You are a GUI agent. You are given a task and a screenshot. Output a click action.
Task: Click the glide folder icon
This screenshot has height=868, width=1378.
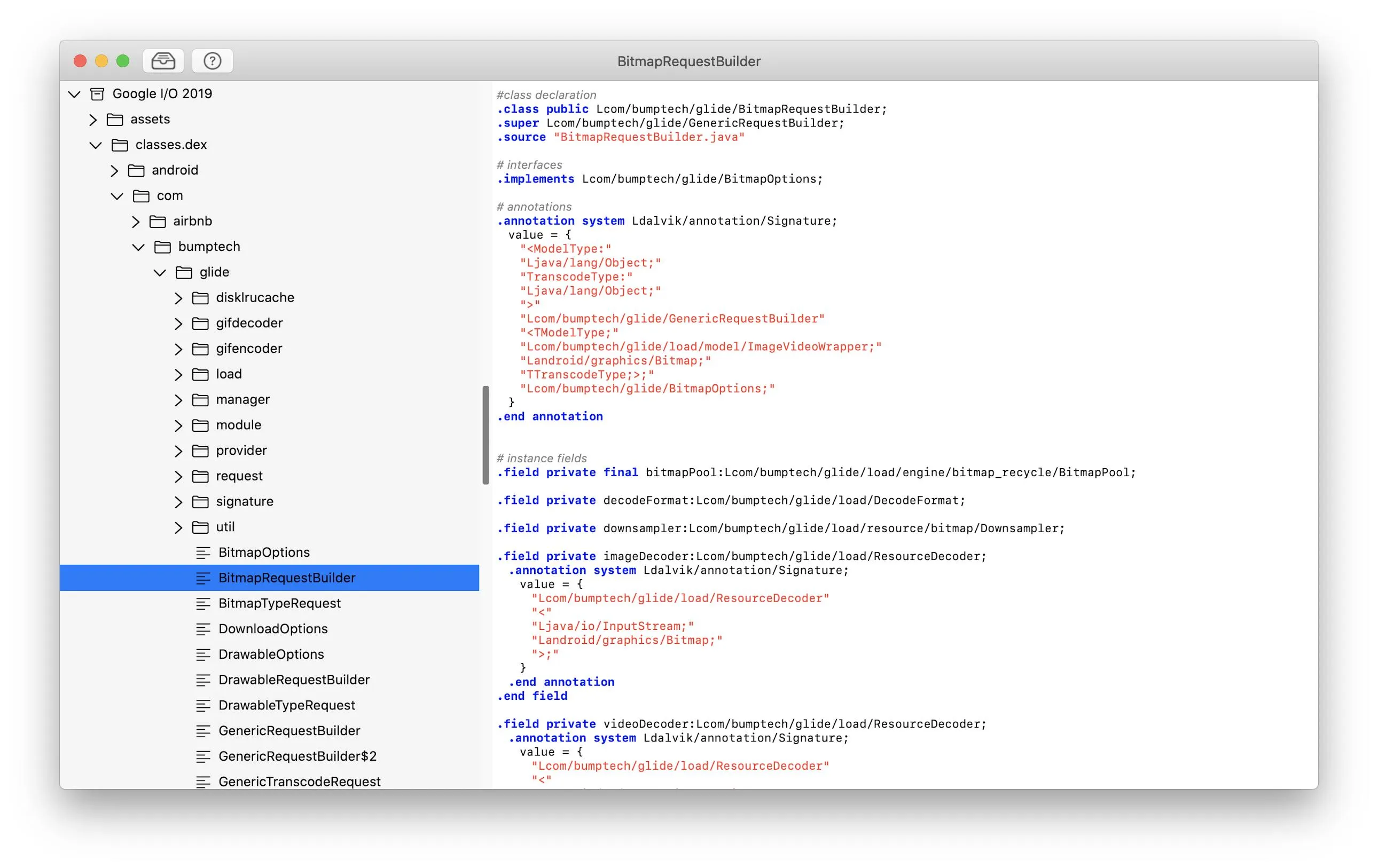[184, 272]
